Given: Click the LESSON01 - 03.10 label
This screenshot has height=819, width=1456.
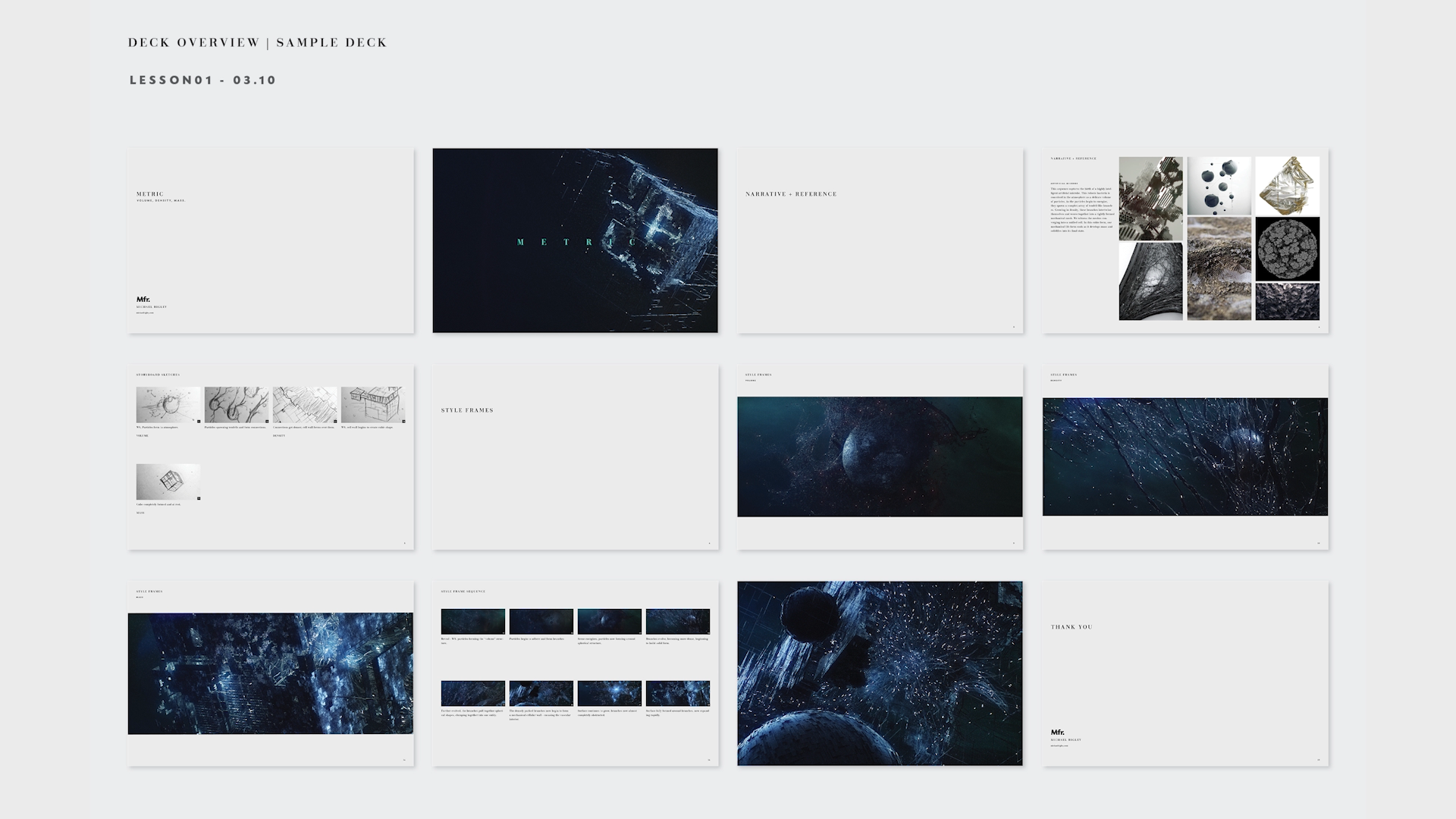Looking at the screenshot, I should click(x=202, y=80).
